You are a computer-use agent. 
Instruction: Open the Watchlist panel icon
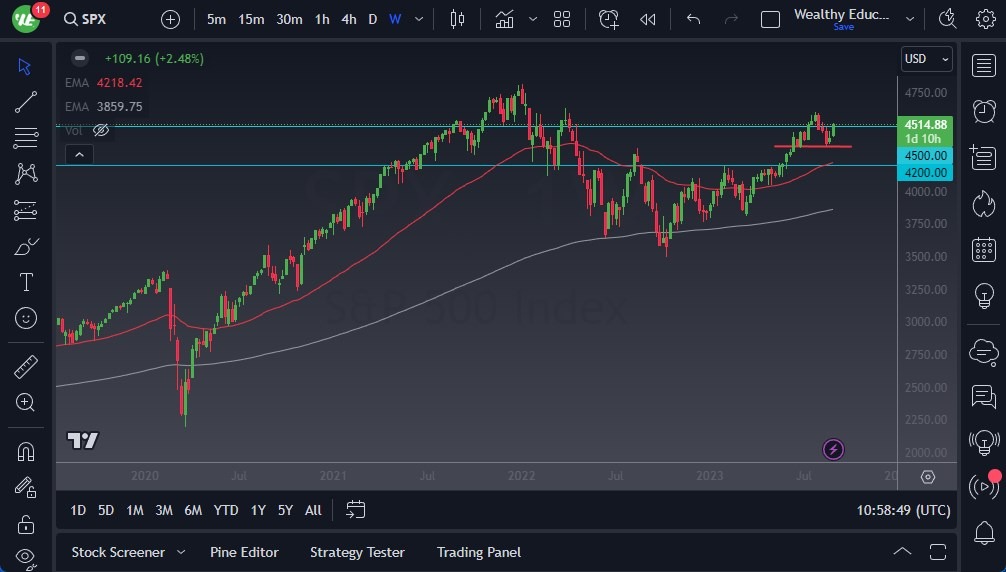tap(984, 65)
